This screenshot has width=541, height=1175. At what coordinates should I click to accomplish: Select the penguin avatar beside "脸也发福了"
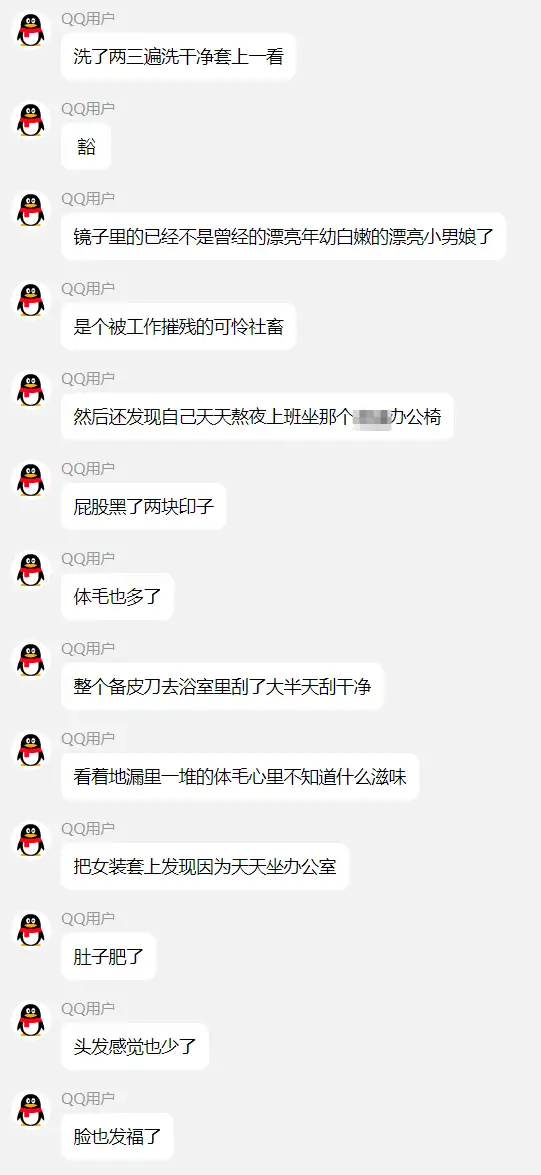(x=31, y=1109)
